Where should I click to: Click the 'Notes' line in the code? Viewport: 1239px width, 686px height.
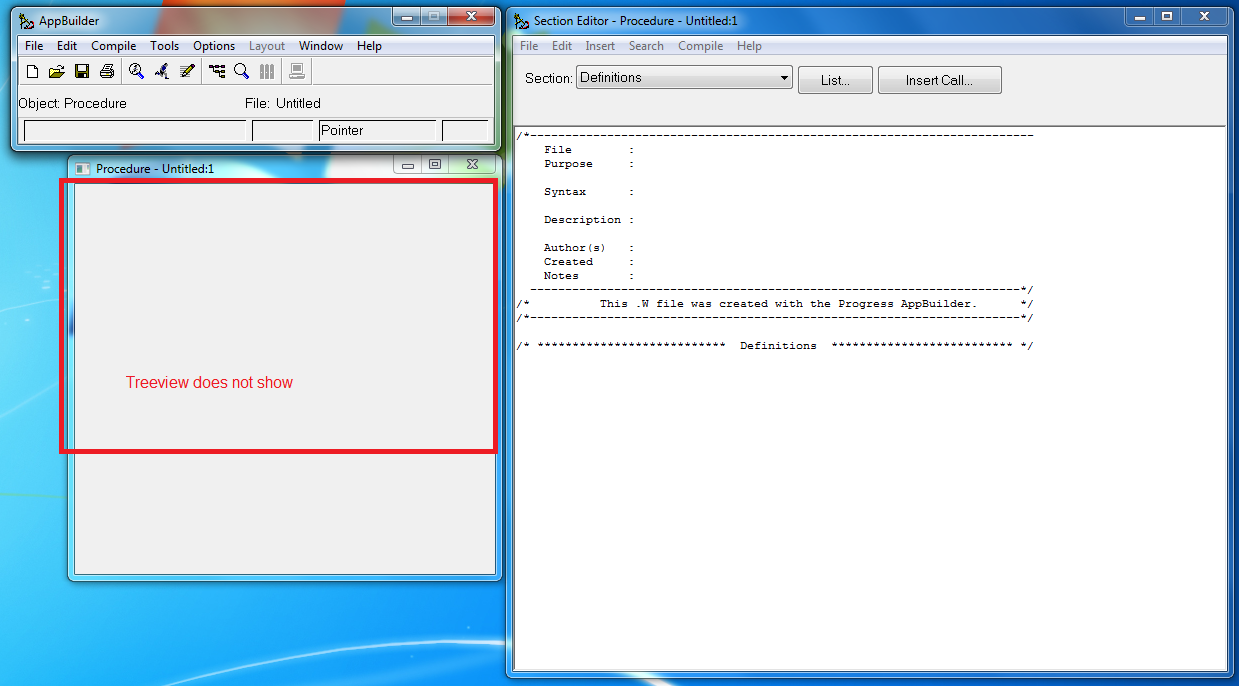tap(589, 276)
